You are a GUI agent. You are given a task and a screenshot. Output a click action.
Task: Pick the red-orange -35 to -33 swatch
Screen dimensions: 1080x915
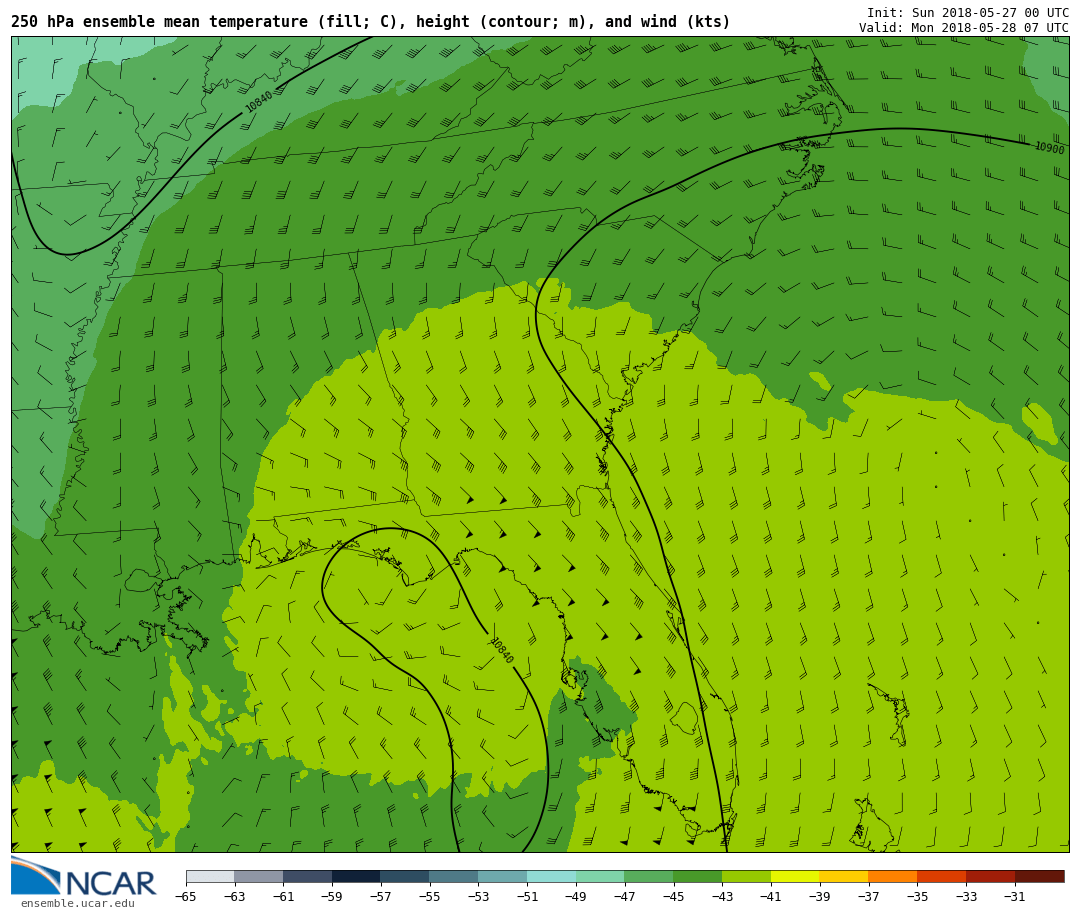click(x=942, y=876)
